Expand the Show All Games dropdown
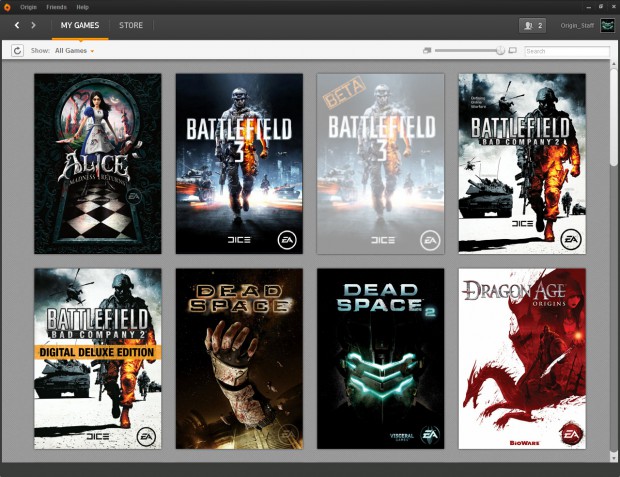 [x=75, y=50]
